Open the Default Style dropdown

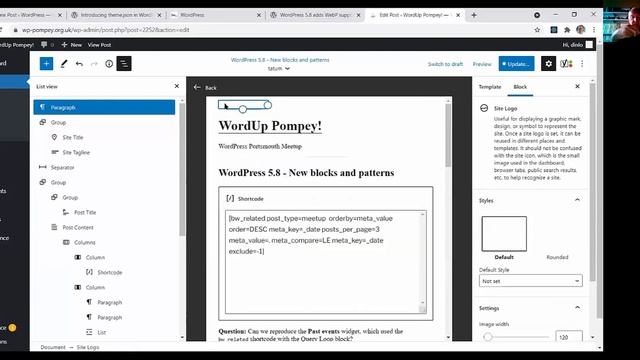coord(530,281)
